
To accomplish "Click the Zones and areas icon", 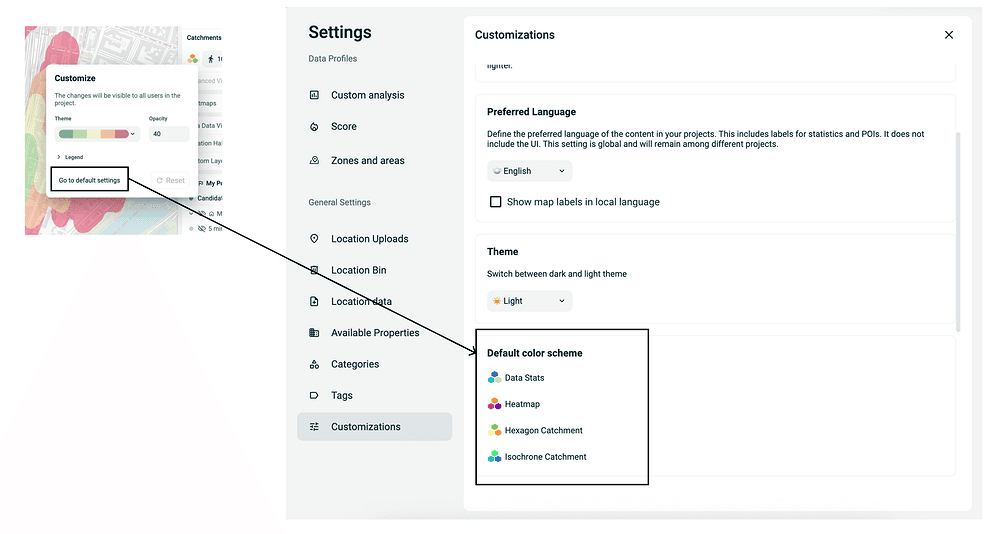I will tap(314, 160).
